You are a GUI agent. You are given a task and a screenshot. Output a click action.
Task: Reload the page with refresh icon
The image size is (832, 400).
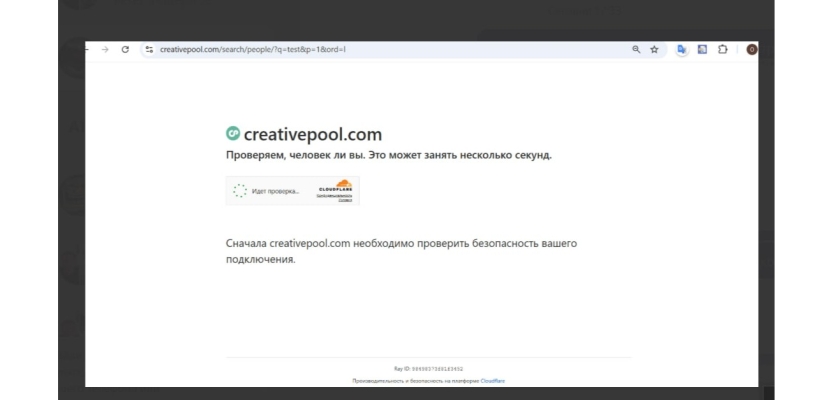coord(125,49)
